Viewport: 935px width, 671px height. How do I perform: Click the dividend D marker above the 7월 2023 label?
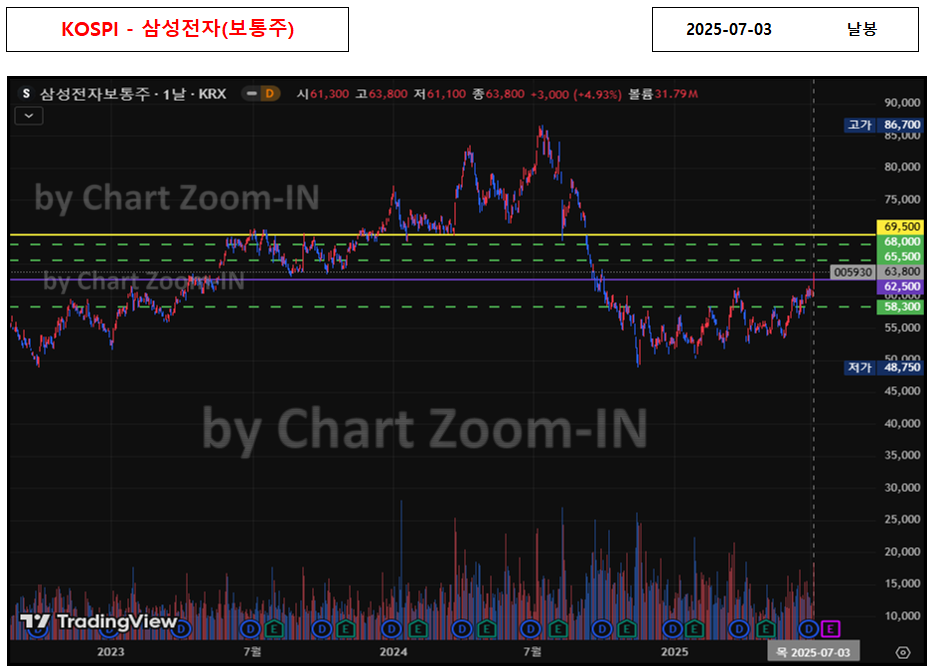click(x=250, y=629)
